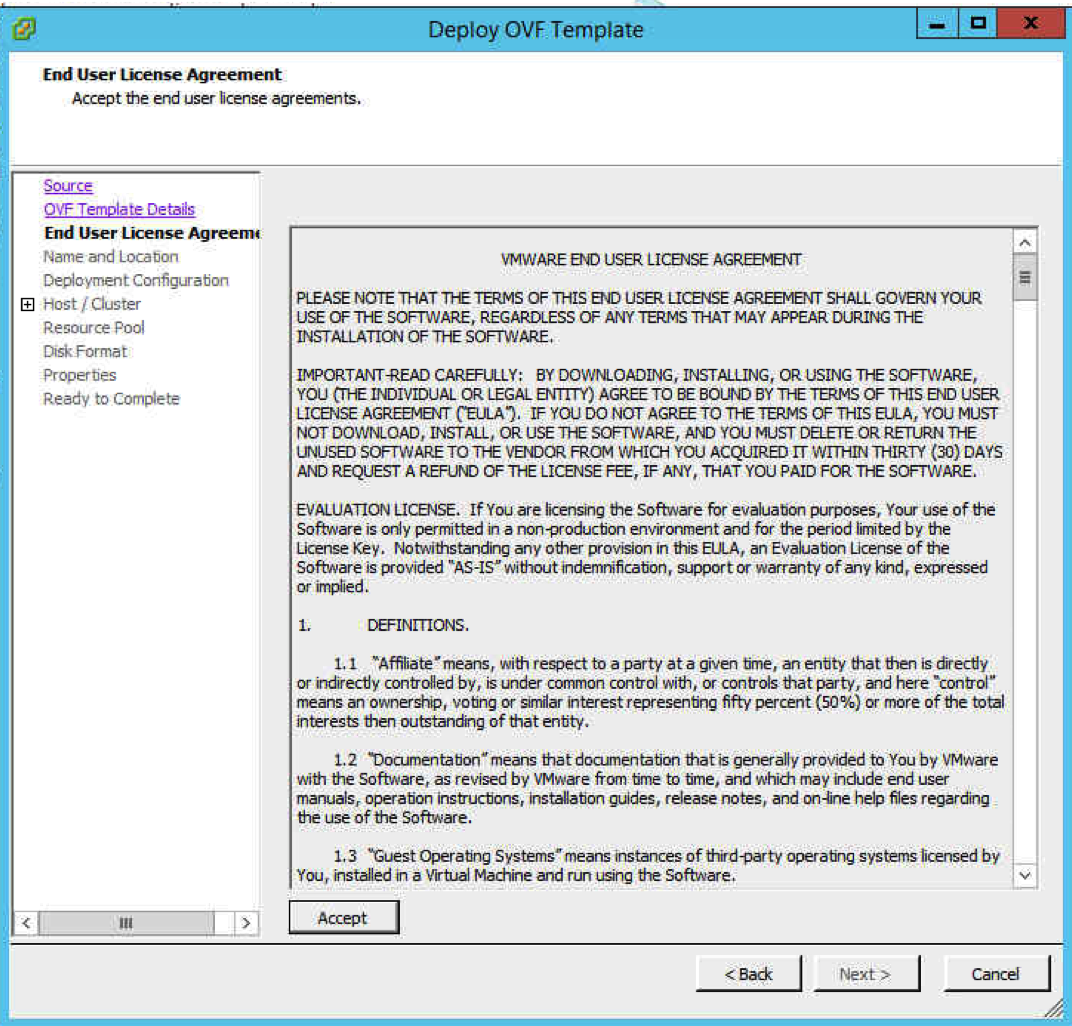The width and height of the screenshot is (1072, 1026).
Task: Click the Properties step
Action: tap(80, 375)
